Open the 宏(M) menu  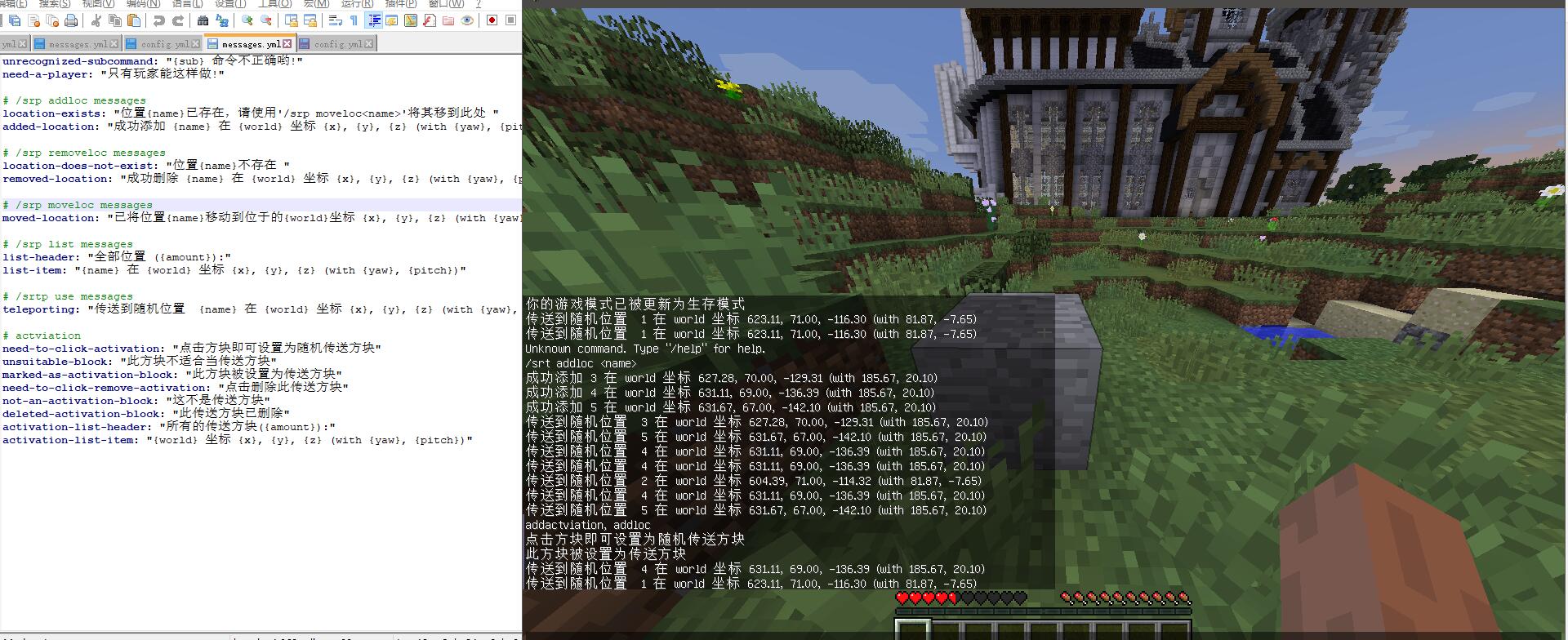point(317,4)
